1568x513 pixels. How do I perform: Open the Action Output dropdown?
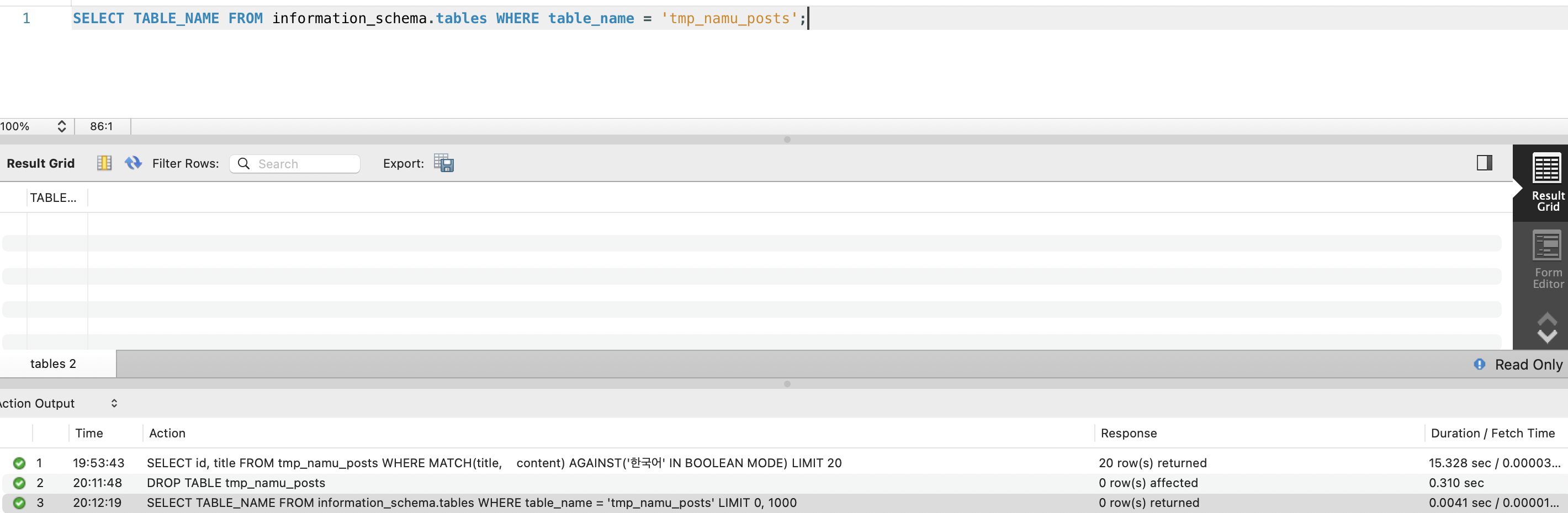(x=114, y=403)
